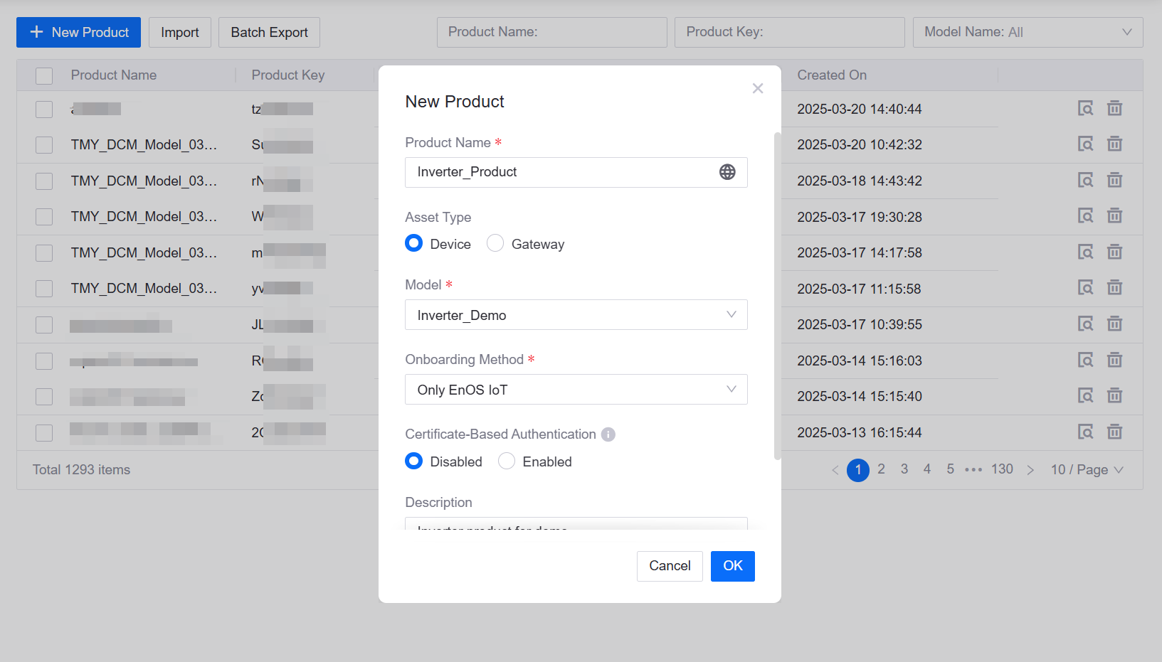Close the New Product dialog with X
The width and height of the screenshot is (1162, 662).
[758, 89]
